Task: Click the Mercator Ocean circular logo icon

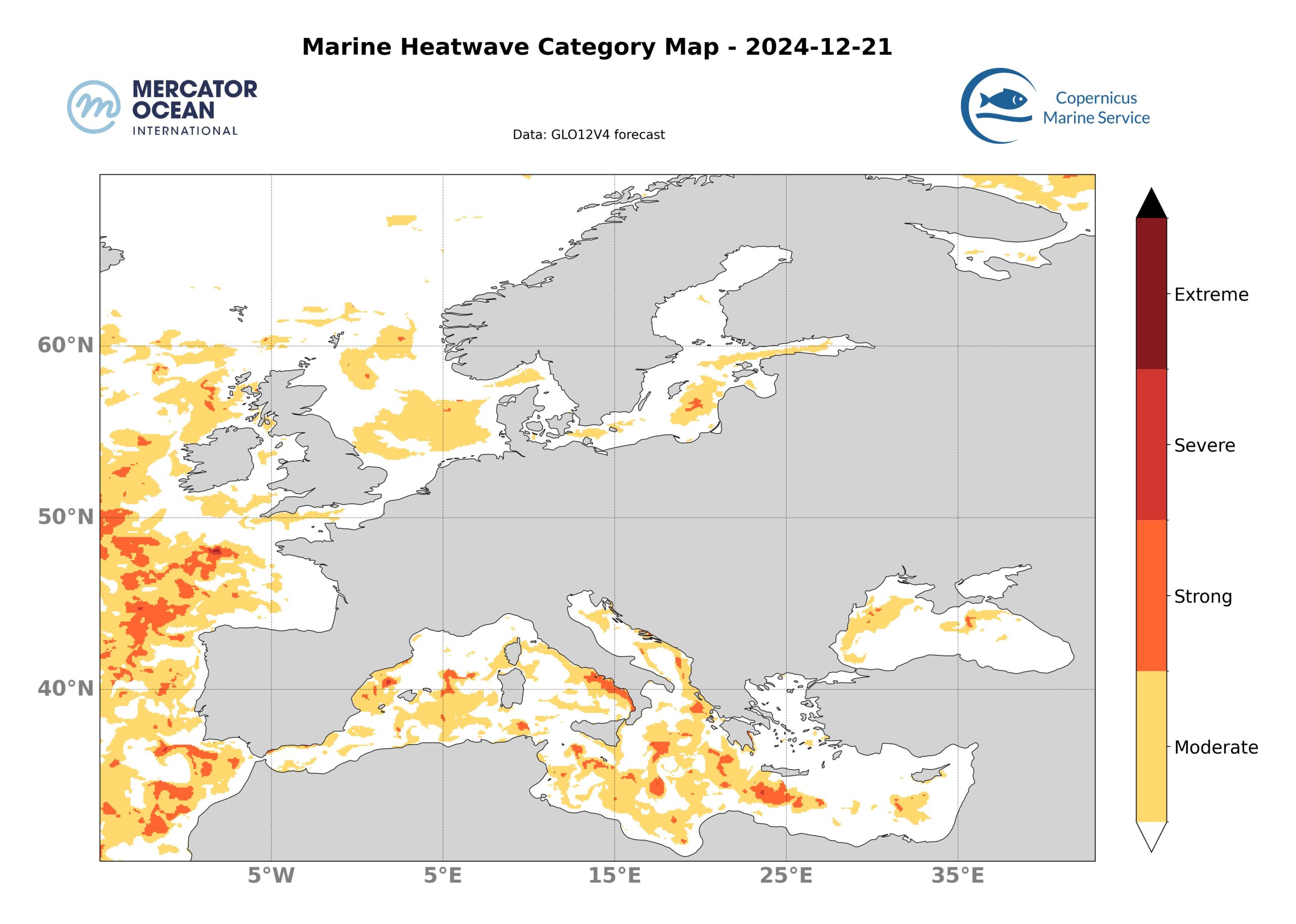Action: pos(94,107)
